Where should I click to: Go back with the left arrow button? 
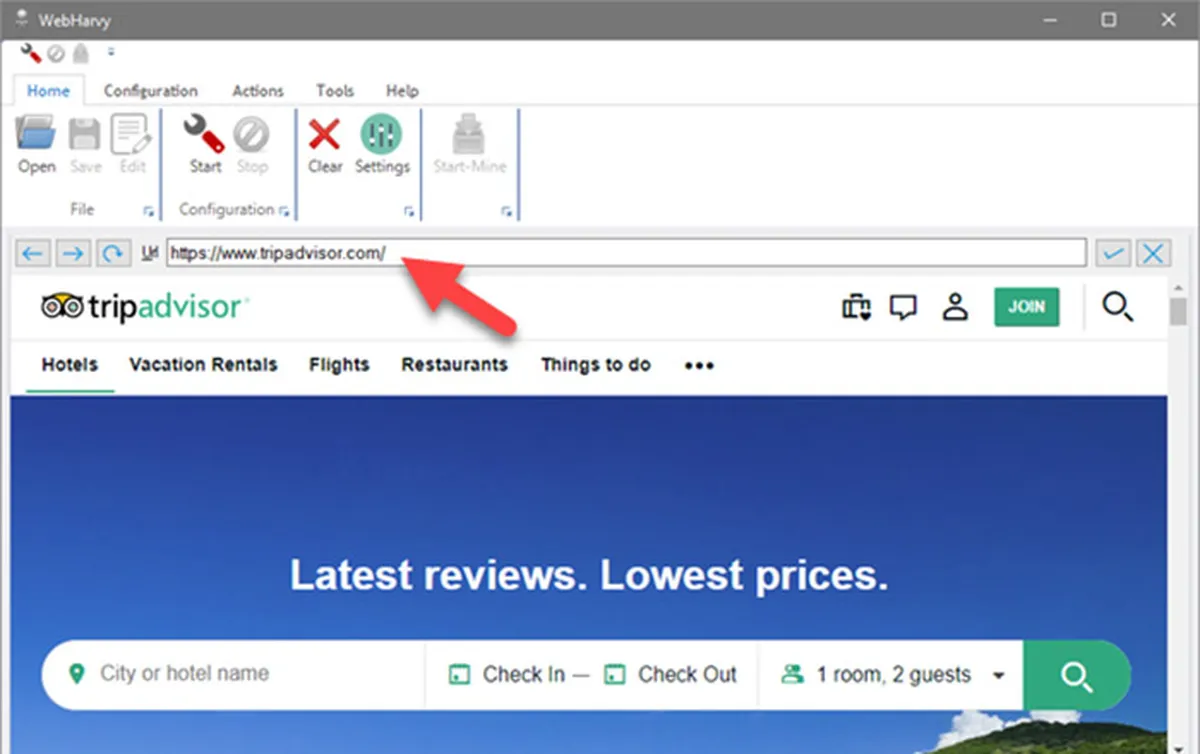32,253
